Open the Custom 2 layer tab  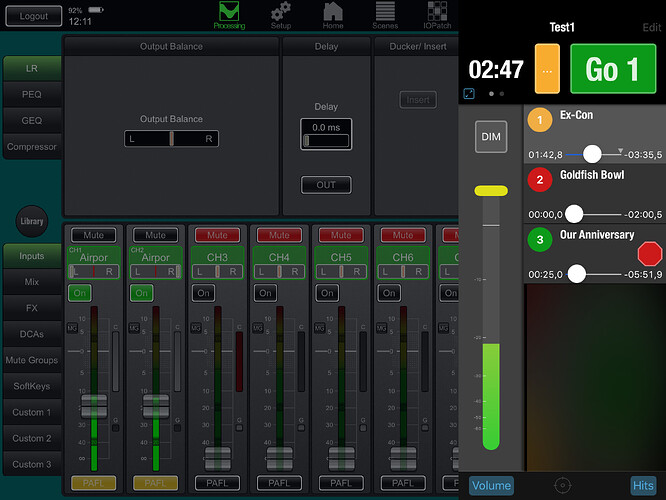point(32,438)
